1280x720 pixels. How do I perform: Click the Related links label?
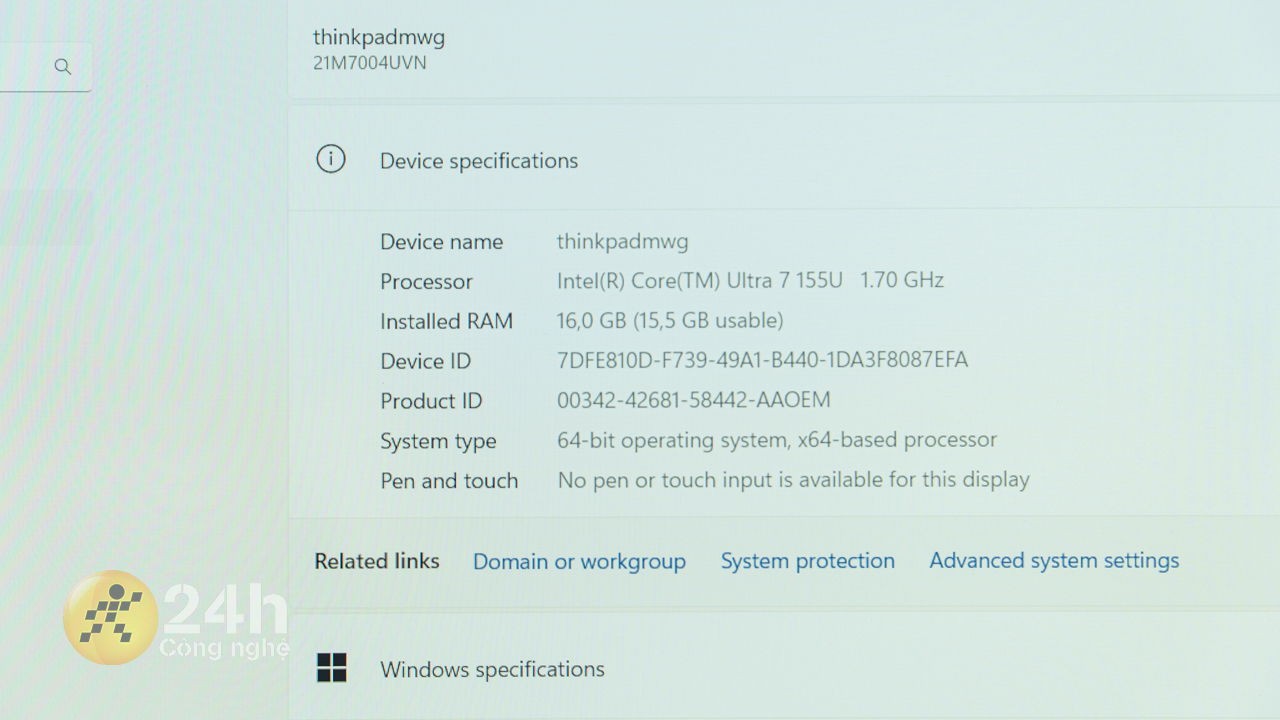click(377, 561)
